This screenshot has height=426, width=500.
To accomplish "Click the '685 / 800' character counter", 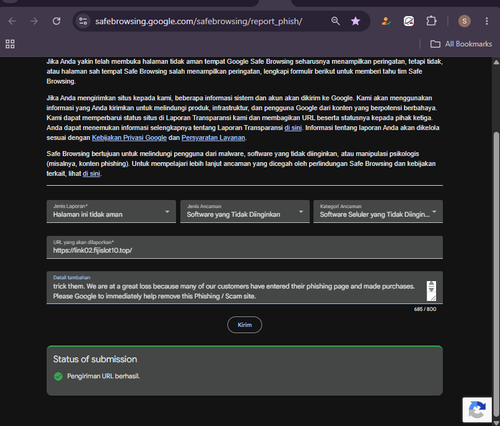I will pos(425,309).
